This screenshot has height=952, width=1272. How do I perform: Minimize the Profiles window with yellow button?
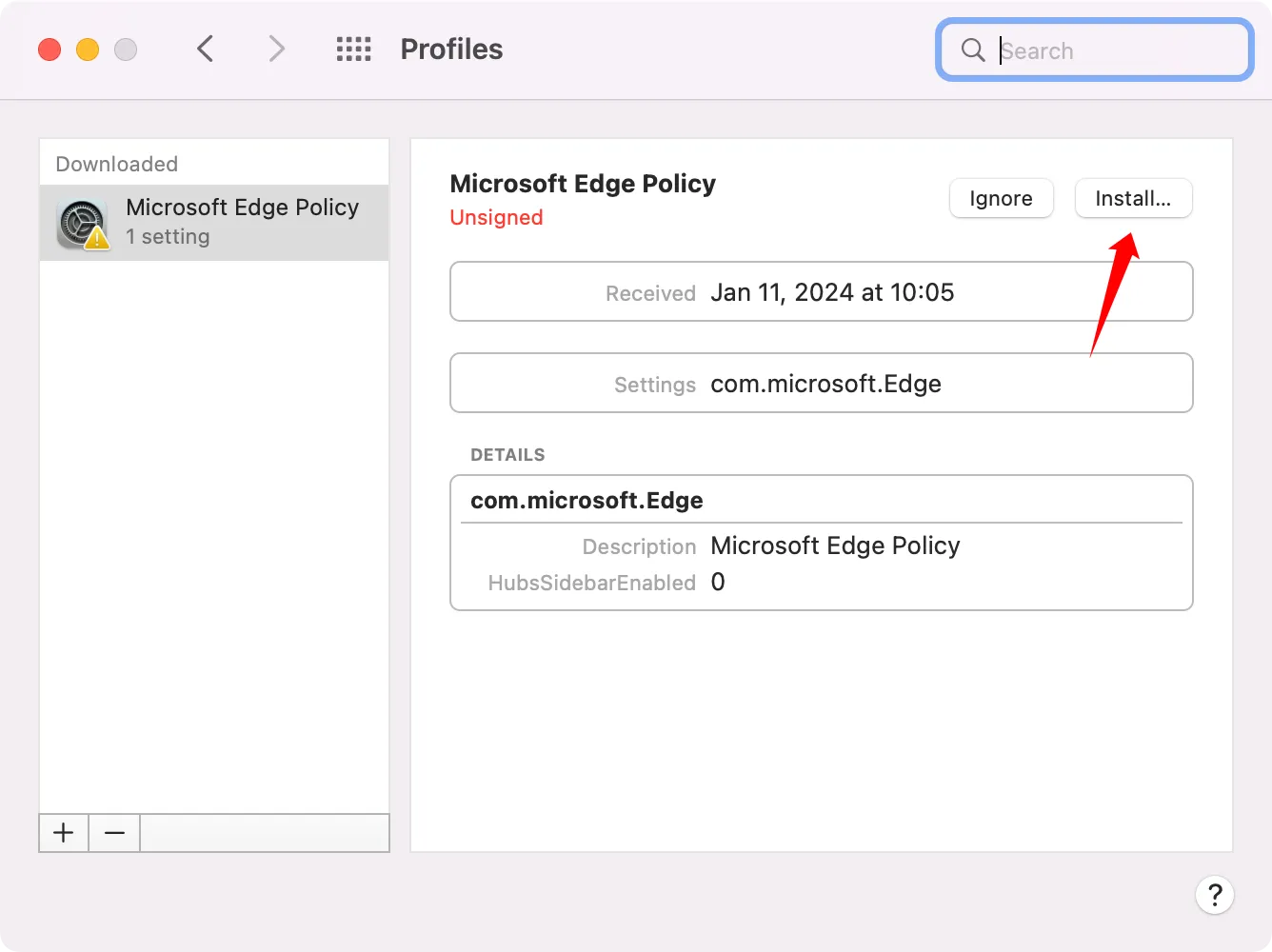click(x=88, y=50)
